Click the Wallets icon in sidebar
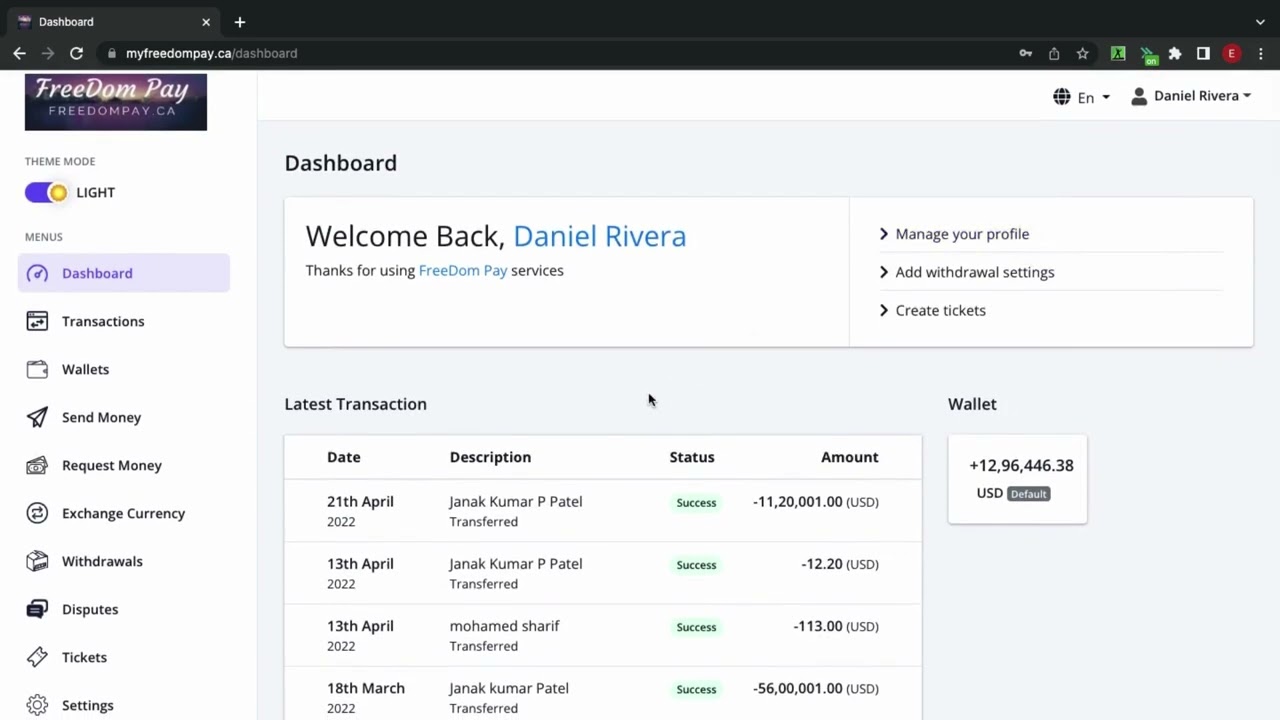1280x720 pixels. (x=37, y=369)
